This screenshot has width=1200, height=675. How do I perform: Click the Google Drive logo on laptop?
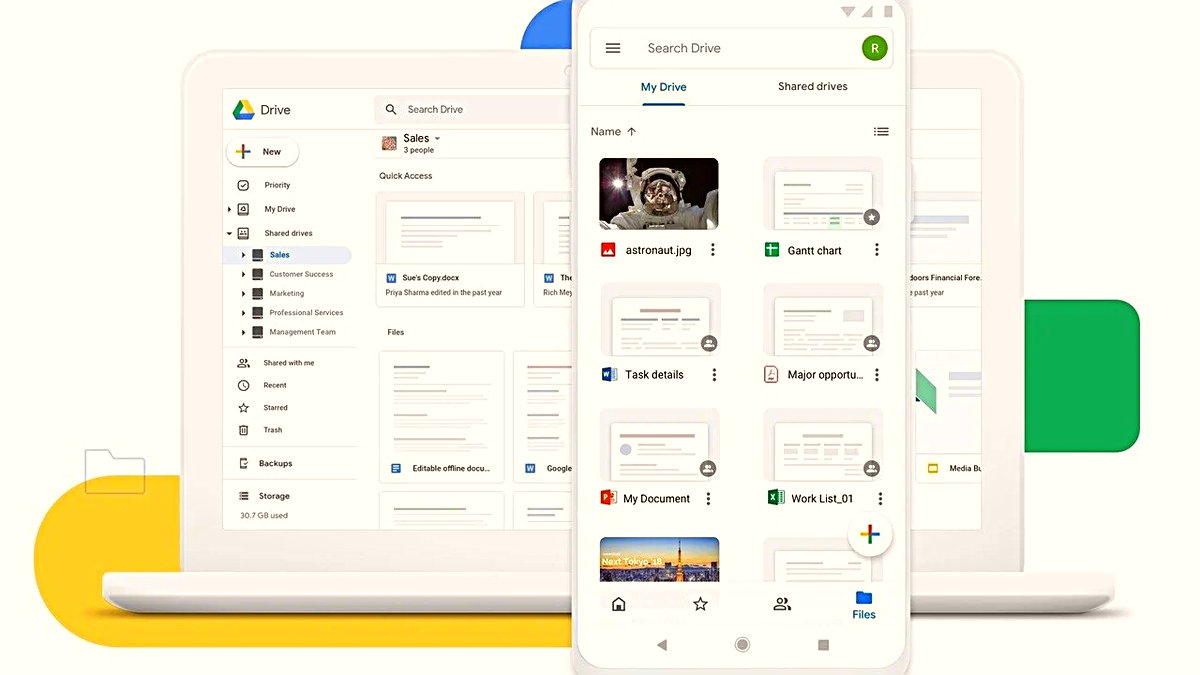point(244,110)
